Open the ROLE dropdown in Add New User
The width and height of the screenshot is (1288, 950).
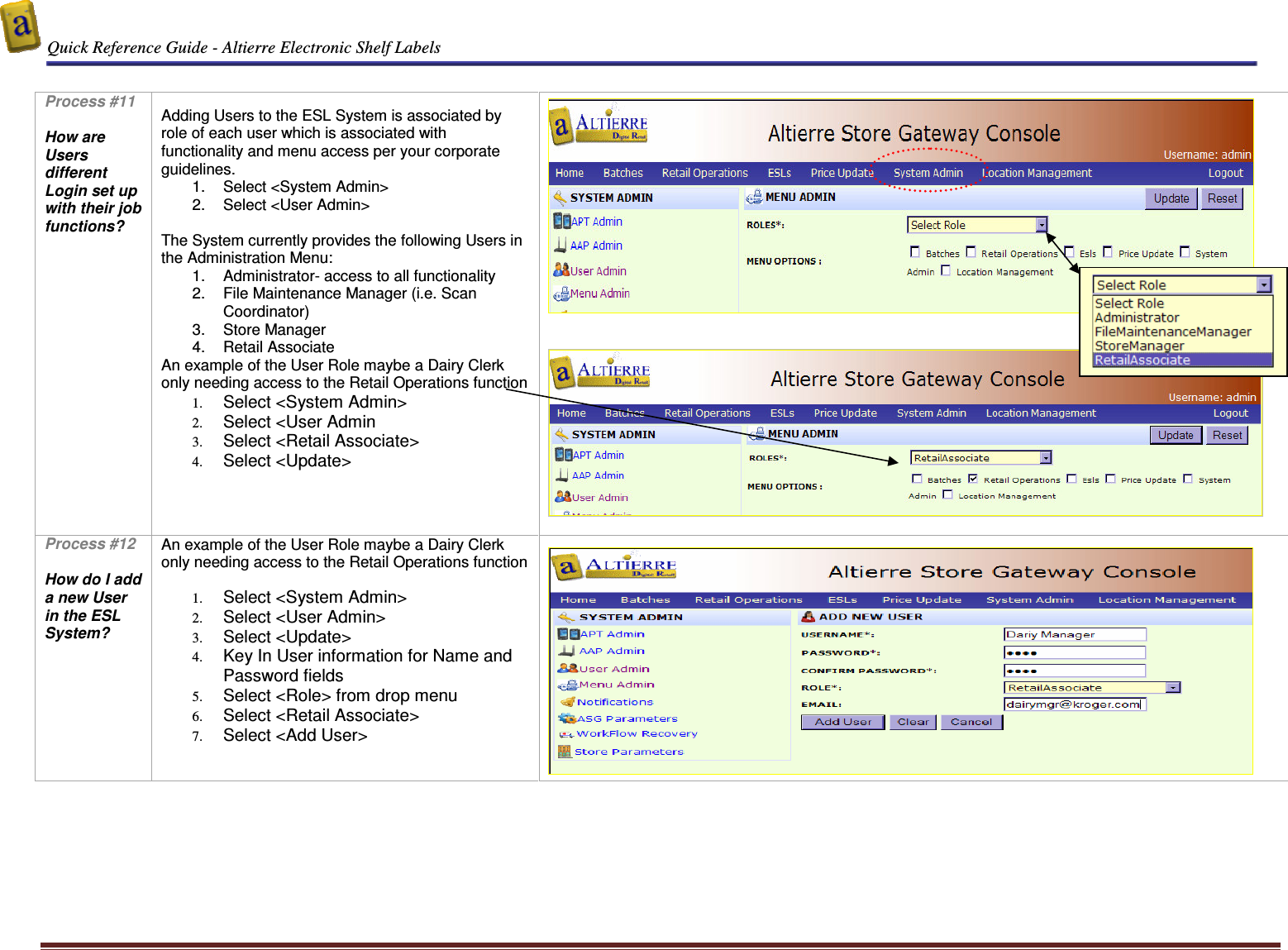click(1174, 687)
